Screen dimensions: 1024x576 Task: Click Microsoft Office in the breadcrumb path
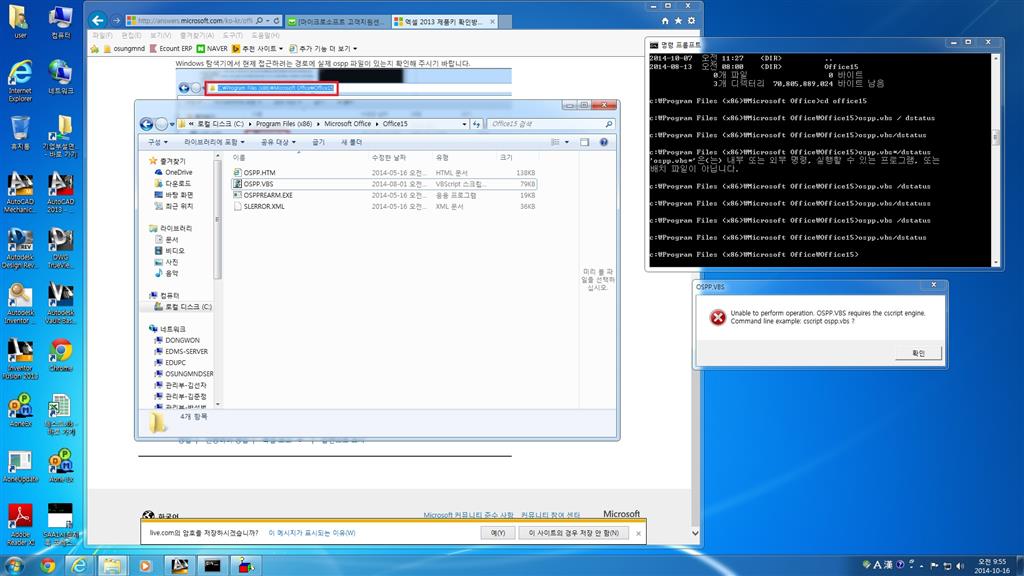tap(347, 123)
